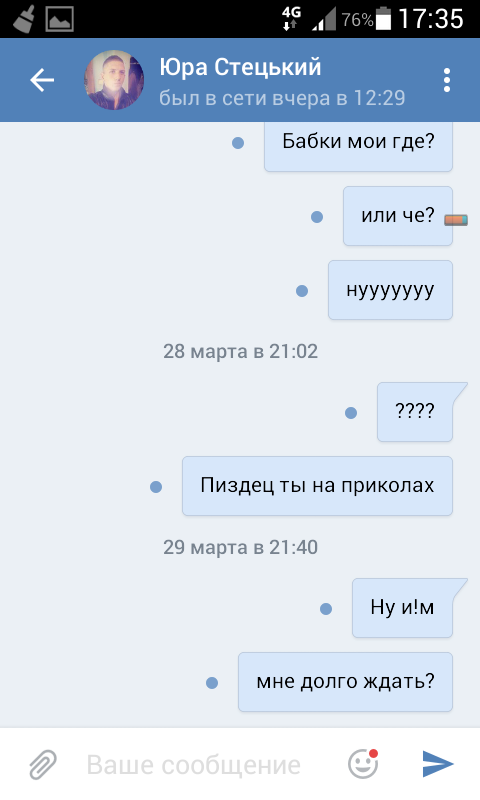
Task: Select the 'Бабки мои где?' message
Action: click(x=358, y=145)
